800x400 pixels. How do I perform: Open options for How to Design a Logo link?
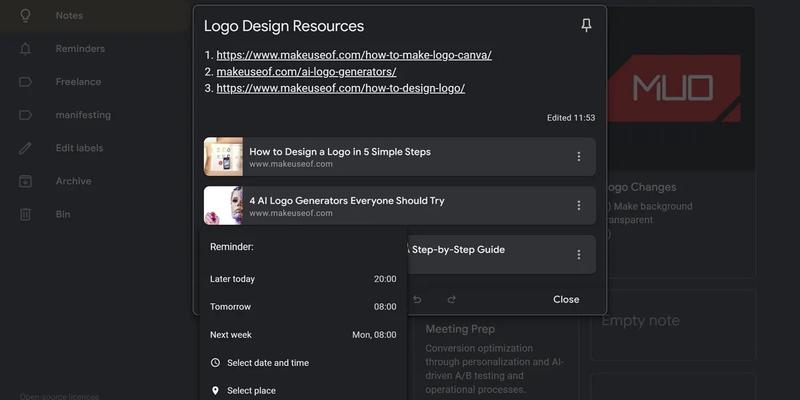pyautogui.click(x=578, y=157)
